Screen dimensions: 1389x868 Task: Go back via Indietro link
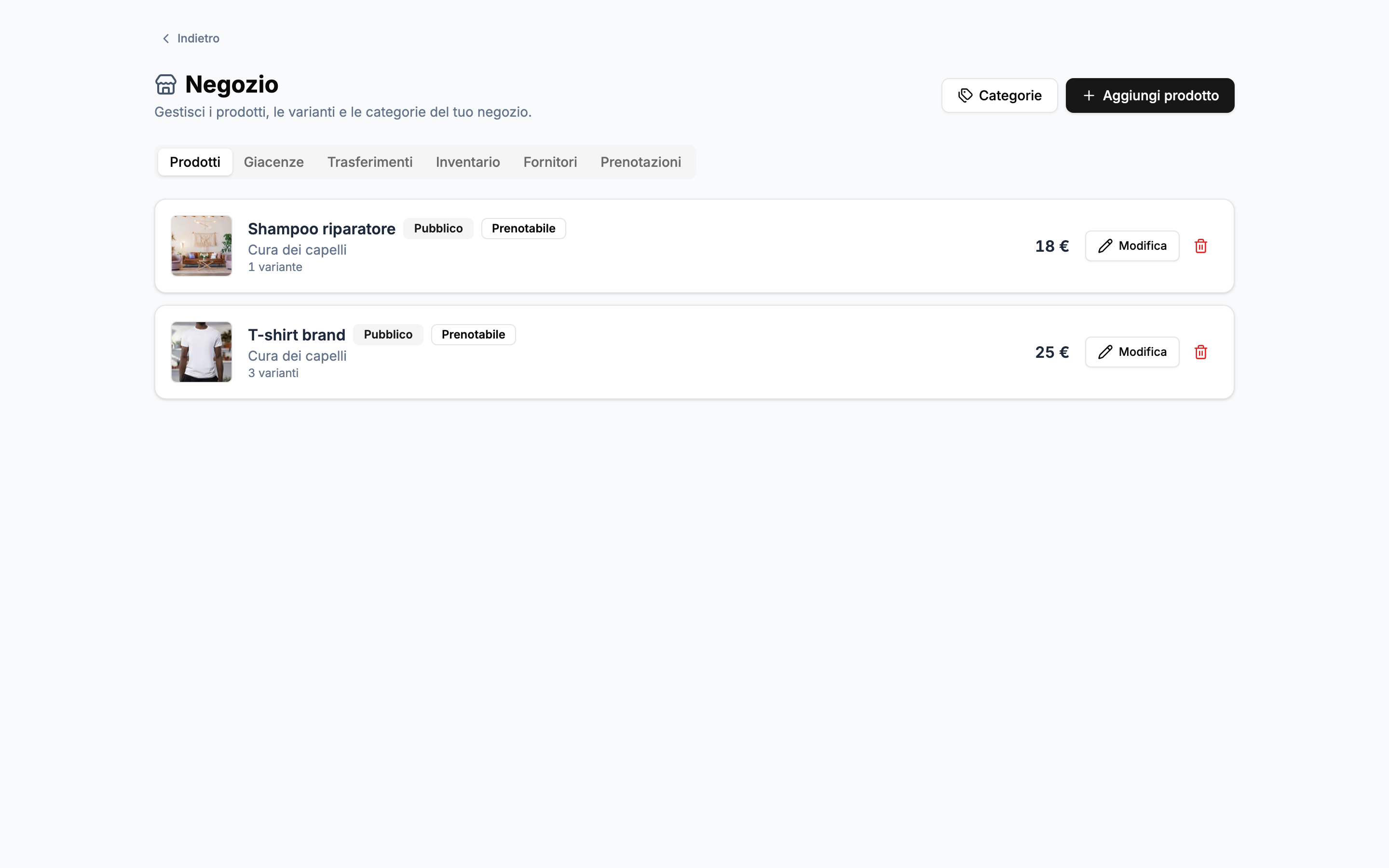tap(190, 39)
